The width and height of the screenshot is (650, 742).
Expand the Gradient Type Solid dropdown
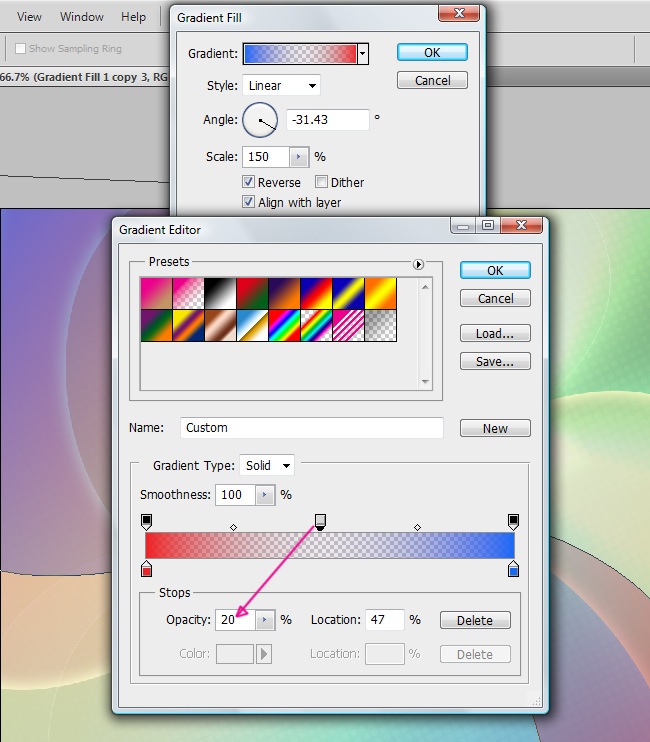pos(267,465)
